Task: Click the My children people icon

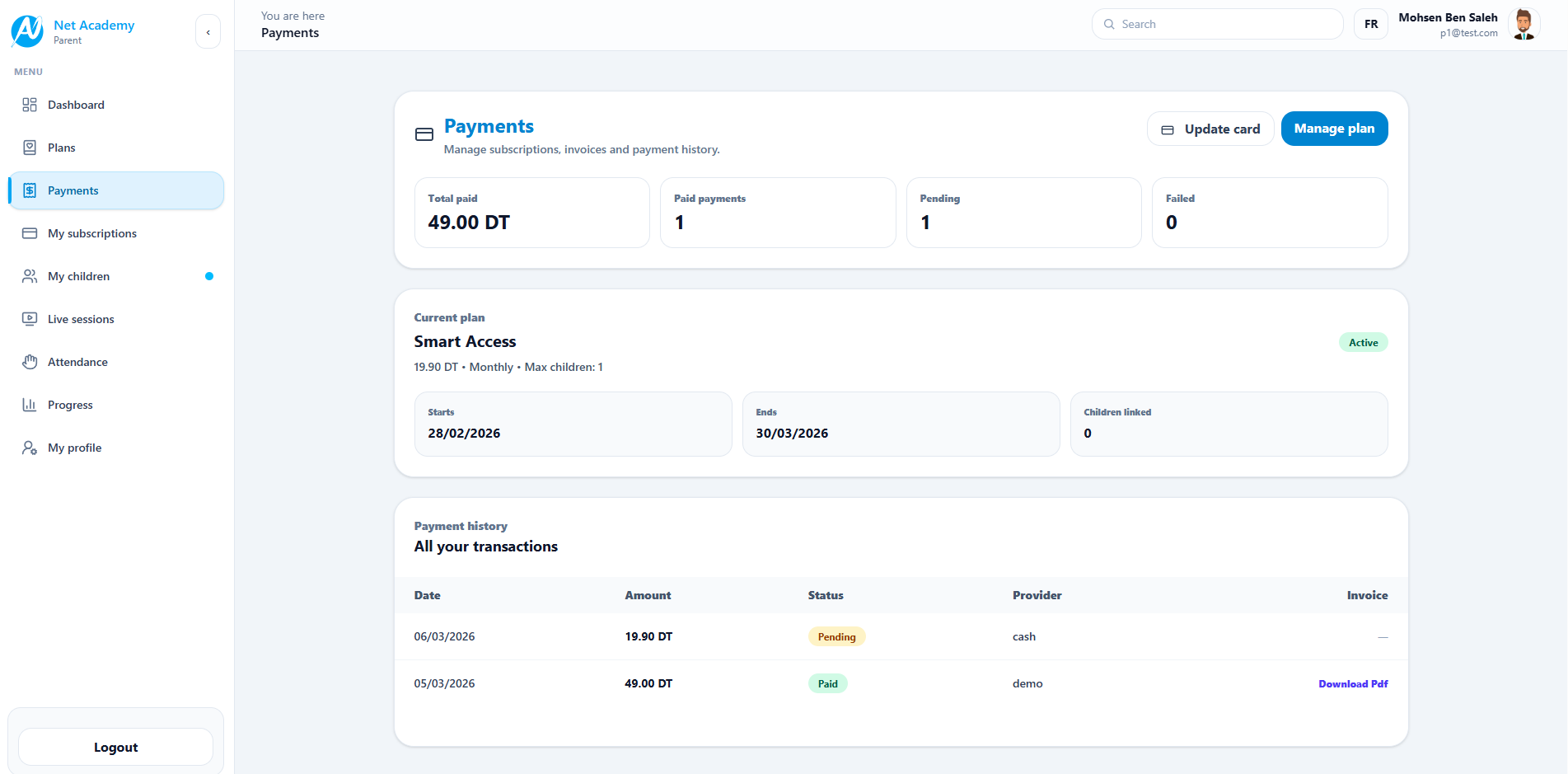Action: [x=30, y=276]
